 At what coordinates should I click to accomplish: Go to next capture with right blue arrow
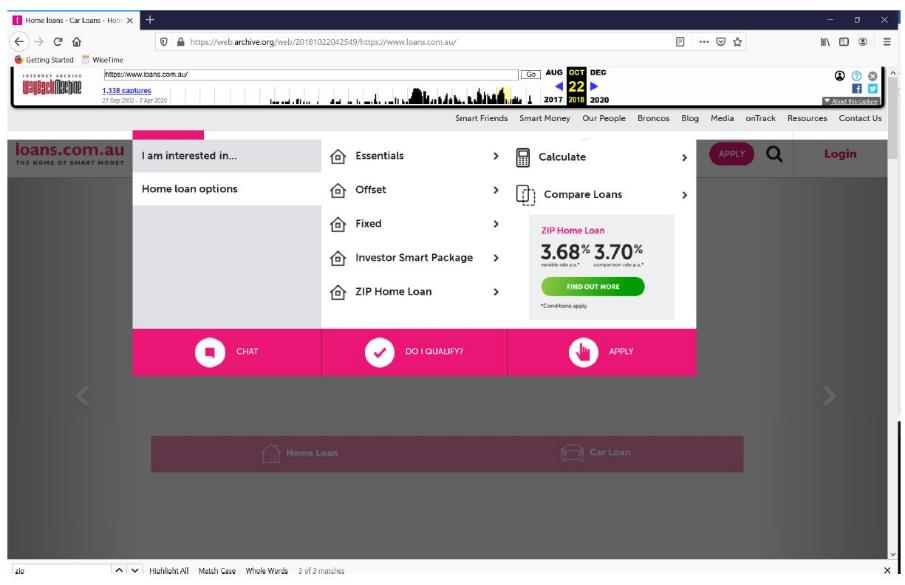point(594,87)
